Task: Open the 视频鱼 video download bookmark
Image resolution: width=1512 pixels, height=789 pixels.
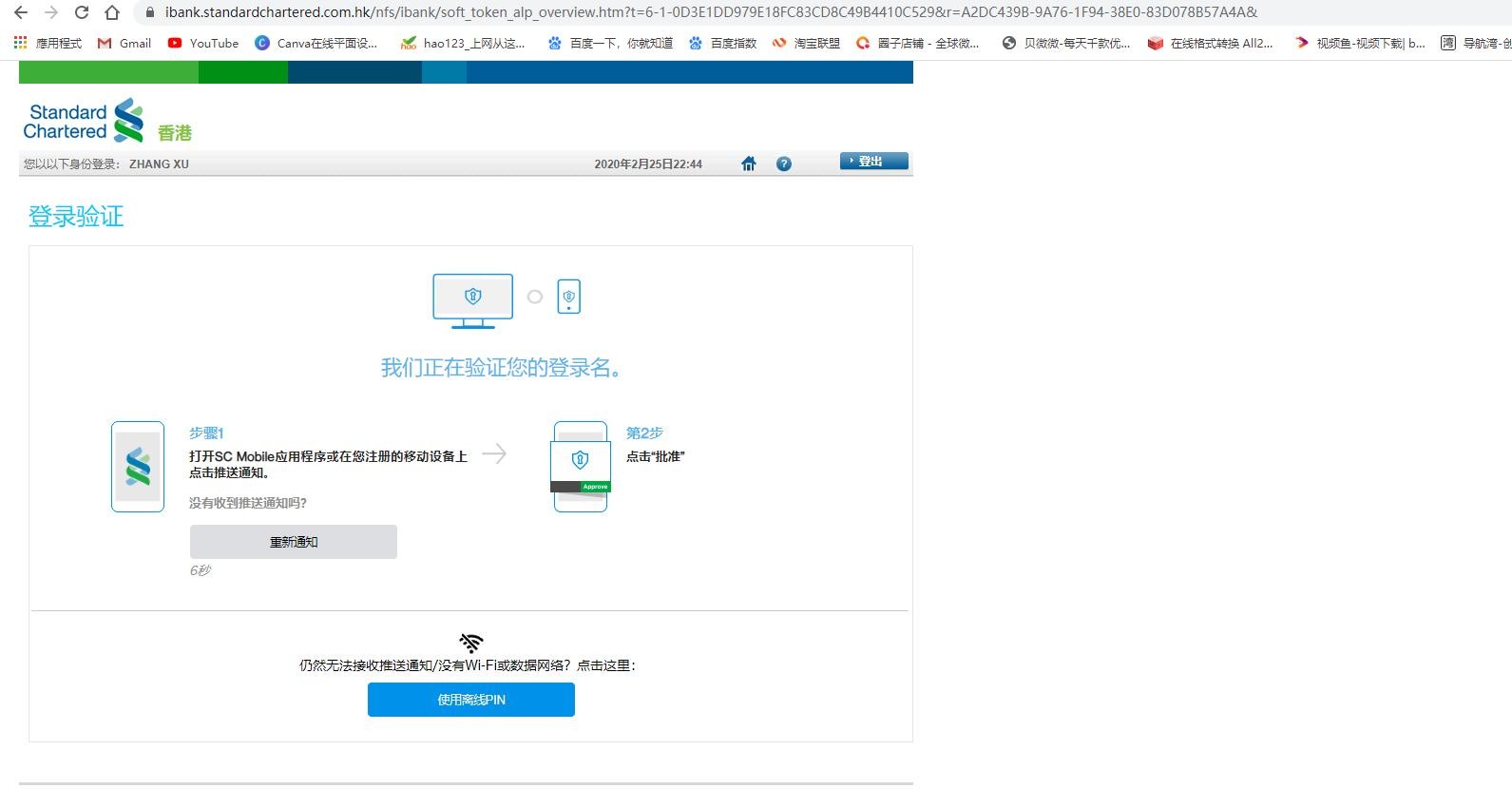Action: (x=1360, y=43)
